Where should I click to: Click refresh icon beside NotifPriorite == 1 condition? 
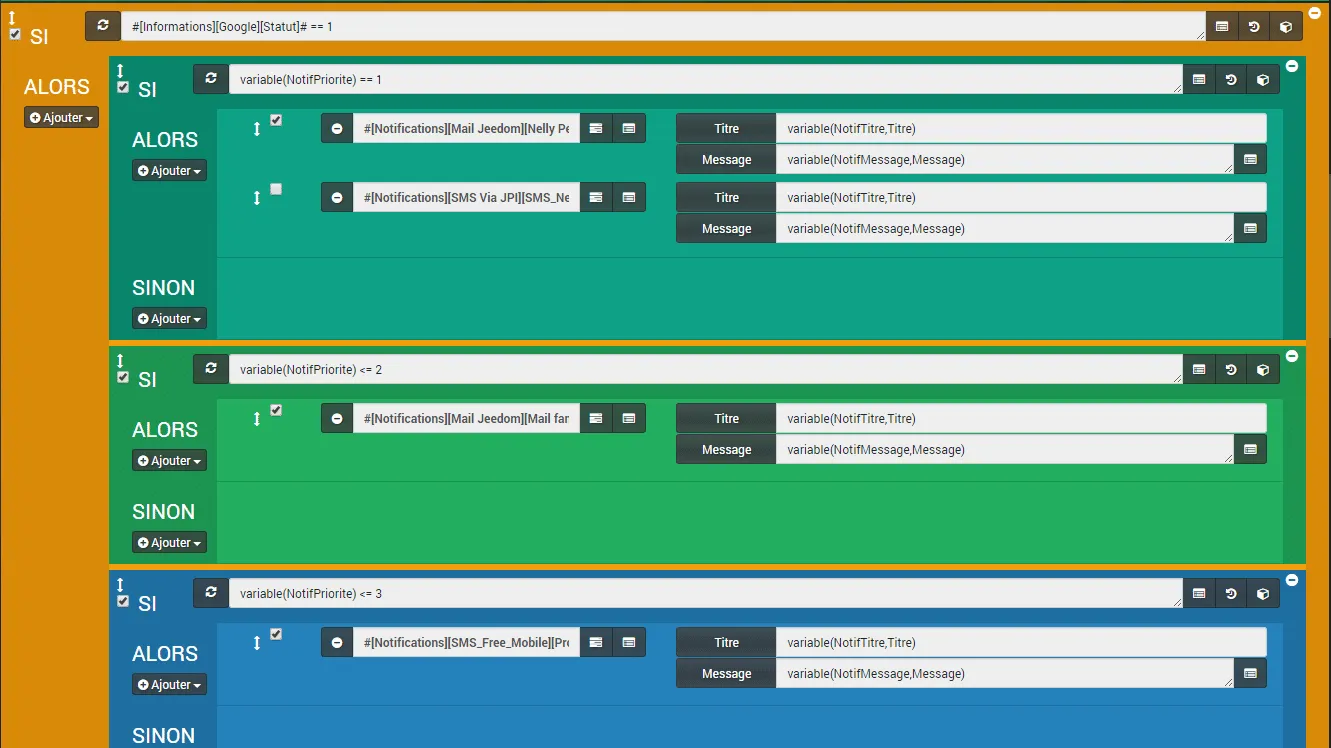pyautogui.click(x=211, y=79)
